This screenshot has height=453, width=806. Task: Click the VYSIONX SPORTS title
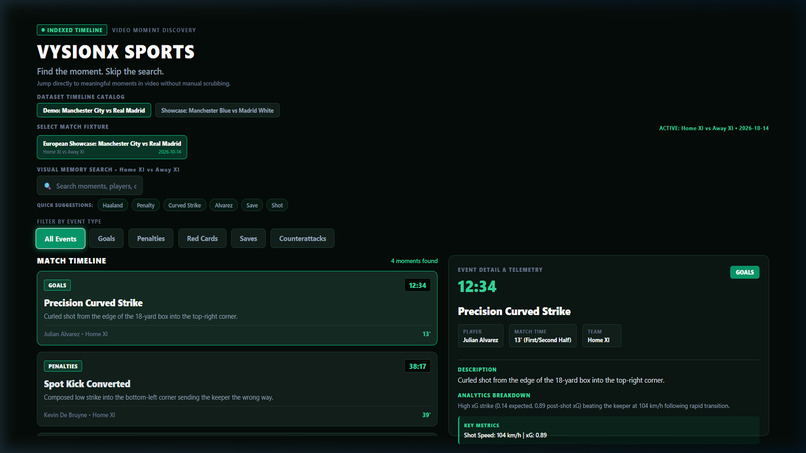[116, 52]
